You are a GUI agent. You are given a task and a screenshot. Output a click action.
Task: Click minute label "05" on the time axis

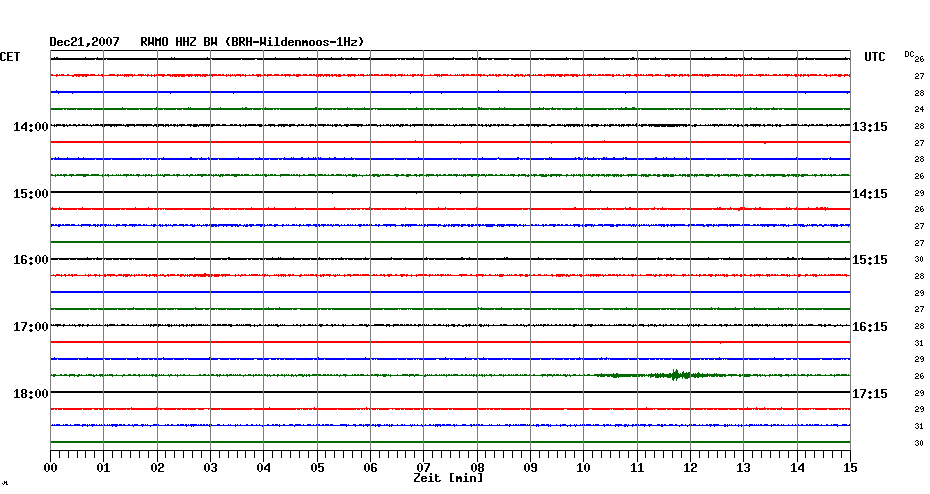317,468
